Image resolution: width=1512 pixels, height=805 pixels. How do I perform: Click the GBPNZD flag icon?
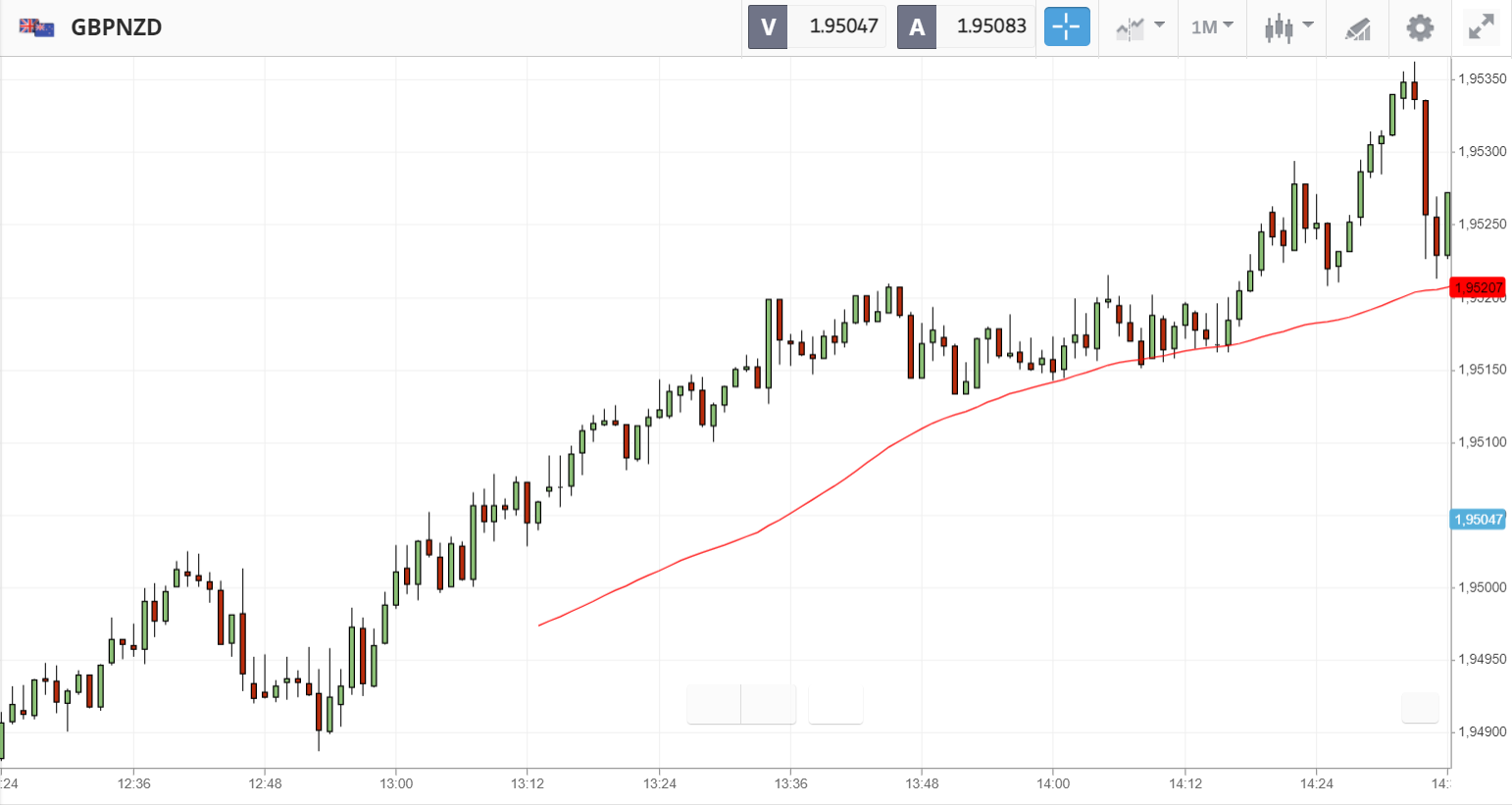point(37,27)
